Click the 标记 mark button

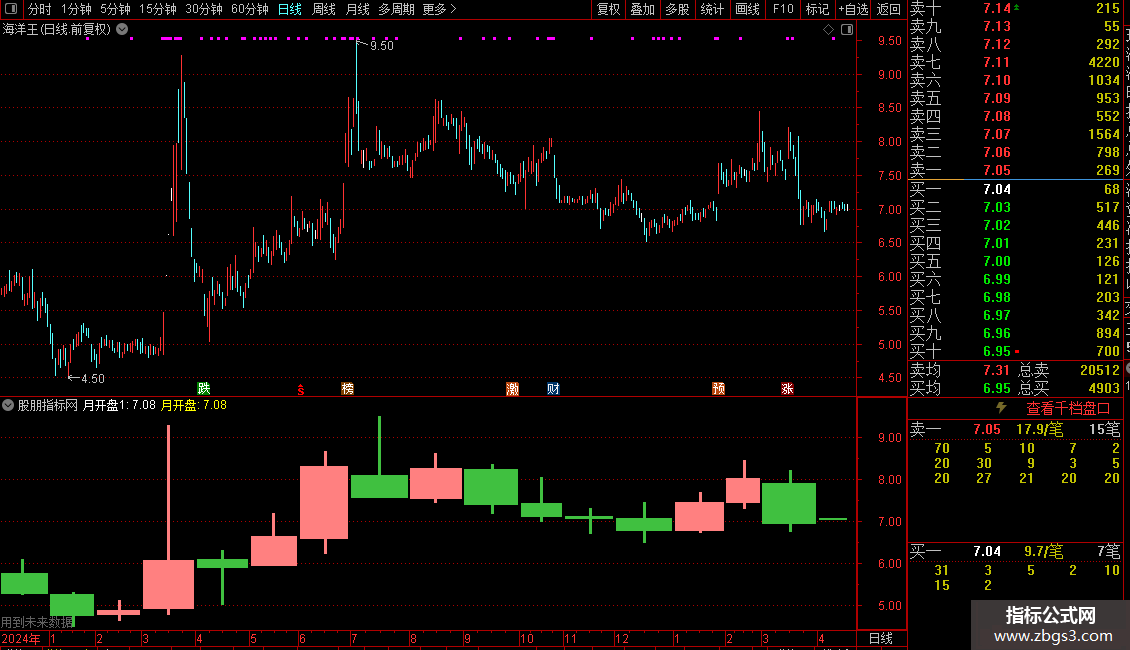pos(817,9)
